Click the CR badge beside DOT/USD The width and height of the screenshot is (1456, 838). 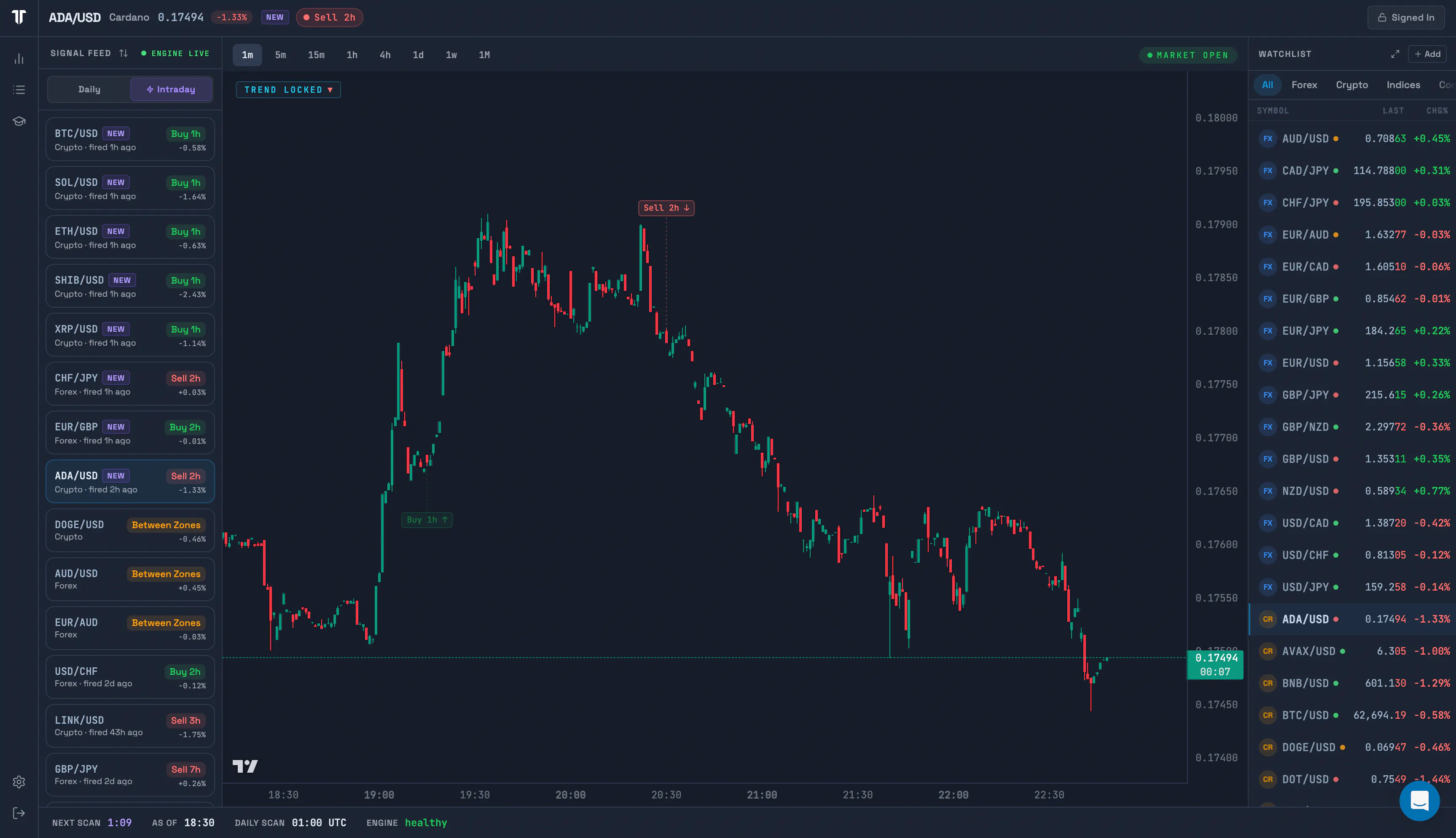1268,779
